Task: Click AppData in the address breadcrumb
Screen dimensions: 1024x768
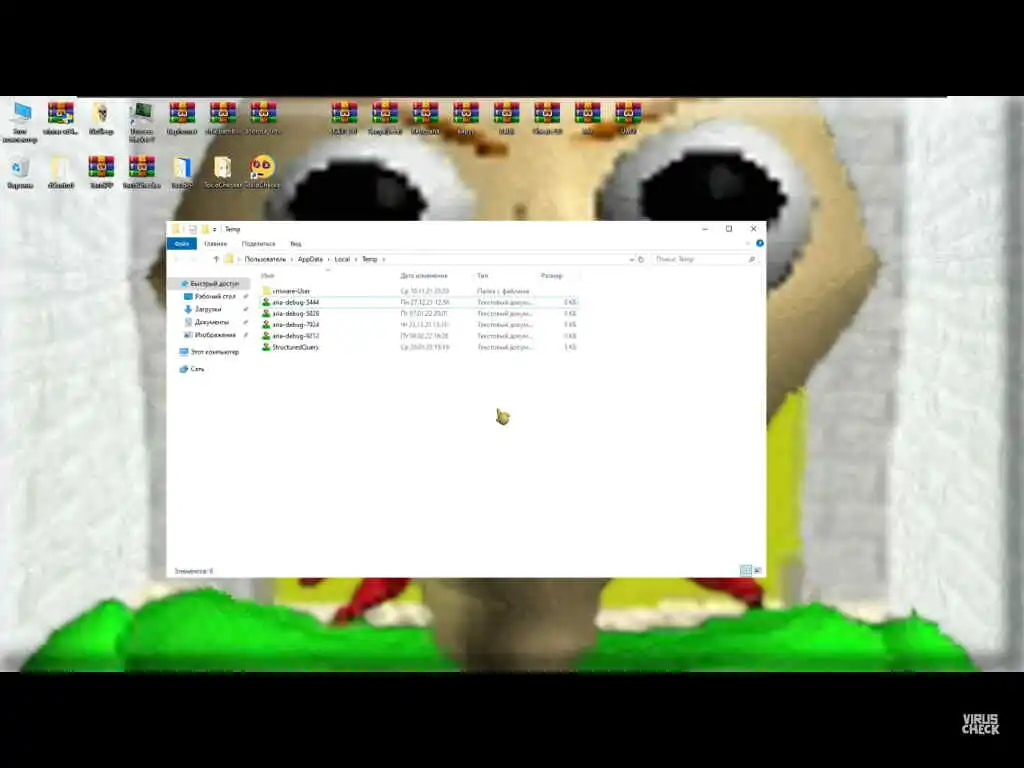Action: 310,259
